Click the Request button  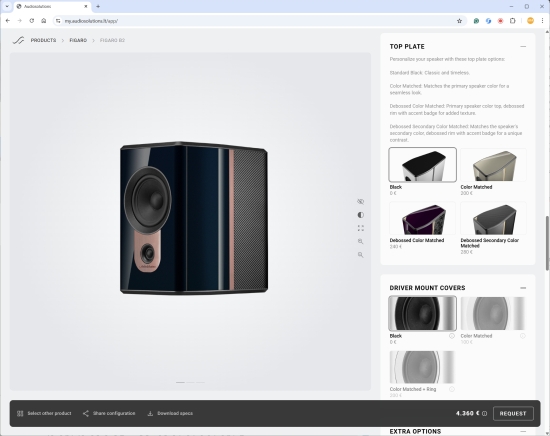click(513, 414)
